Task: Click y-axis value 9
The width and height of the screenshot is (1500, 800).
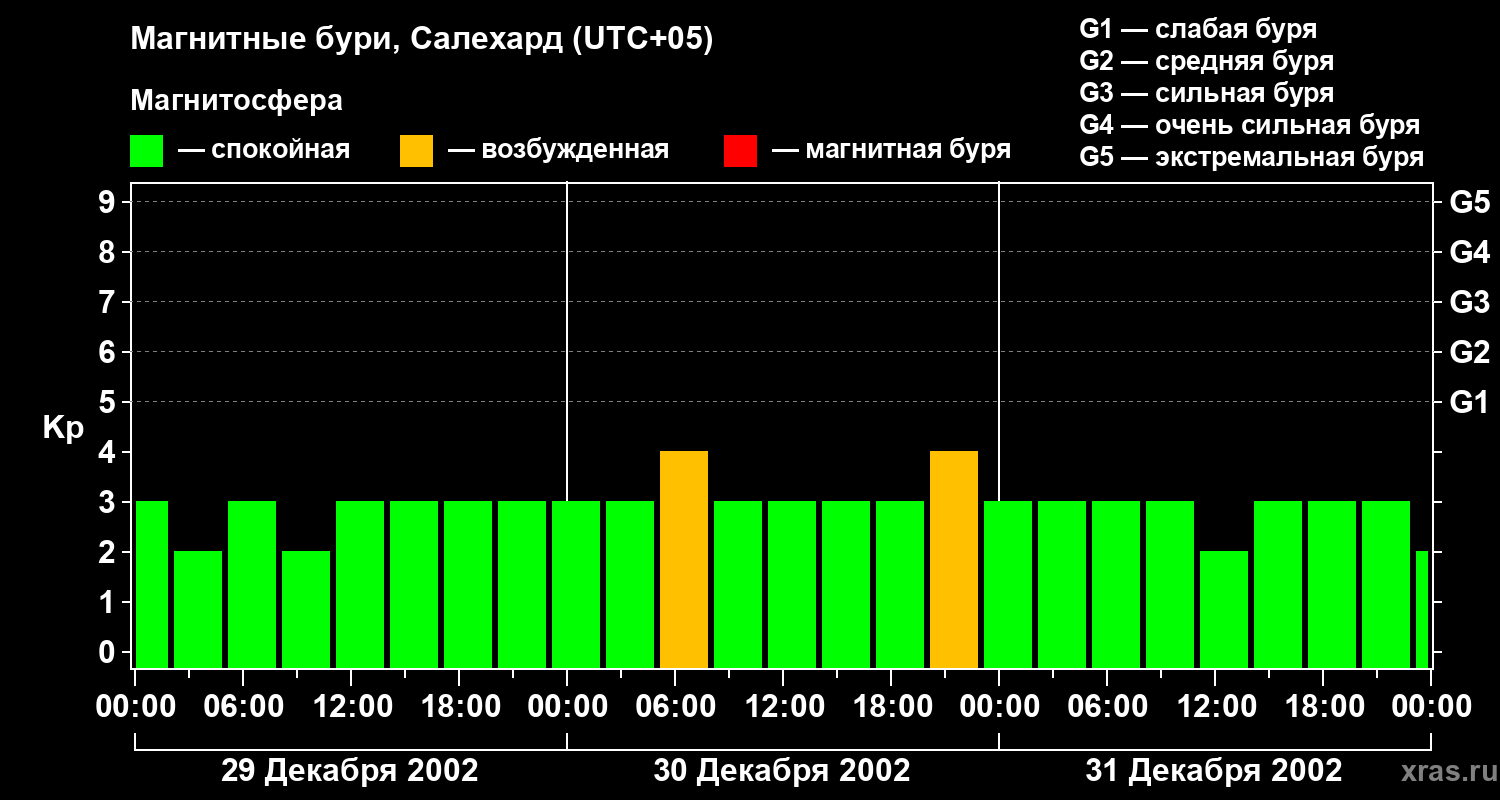Action: point(109,202)
